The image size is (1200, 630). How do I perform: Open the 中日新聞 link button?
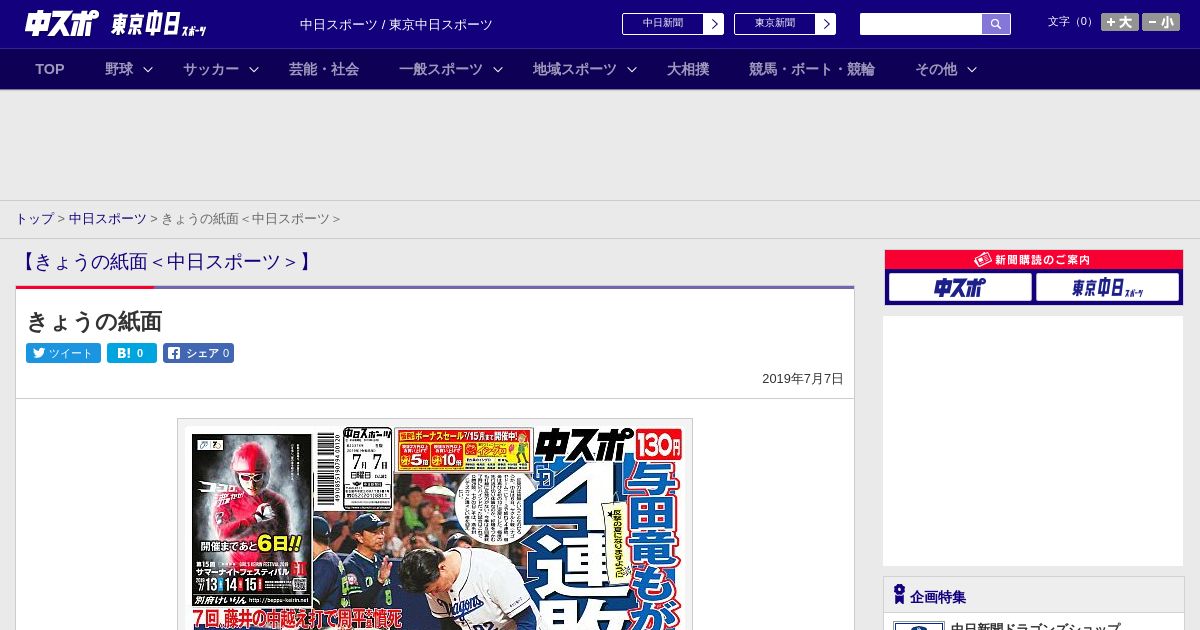(x=663, y=24)
